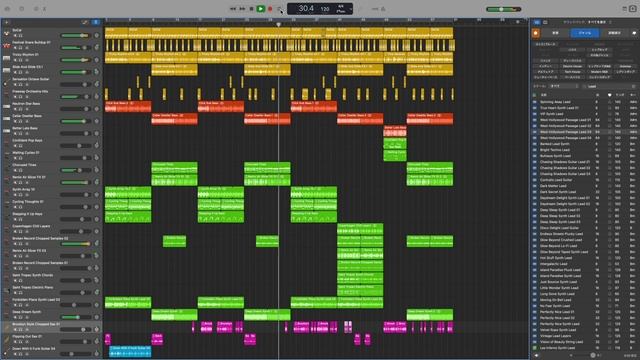Image resolution: width=640 pixels, height=360 pixels.
Task: Toggle the Cycle button beside Record
Action: click(280, 9)
